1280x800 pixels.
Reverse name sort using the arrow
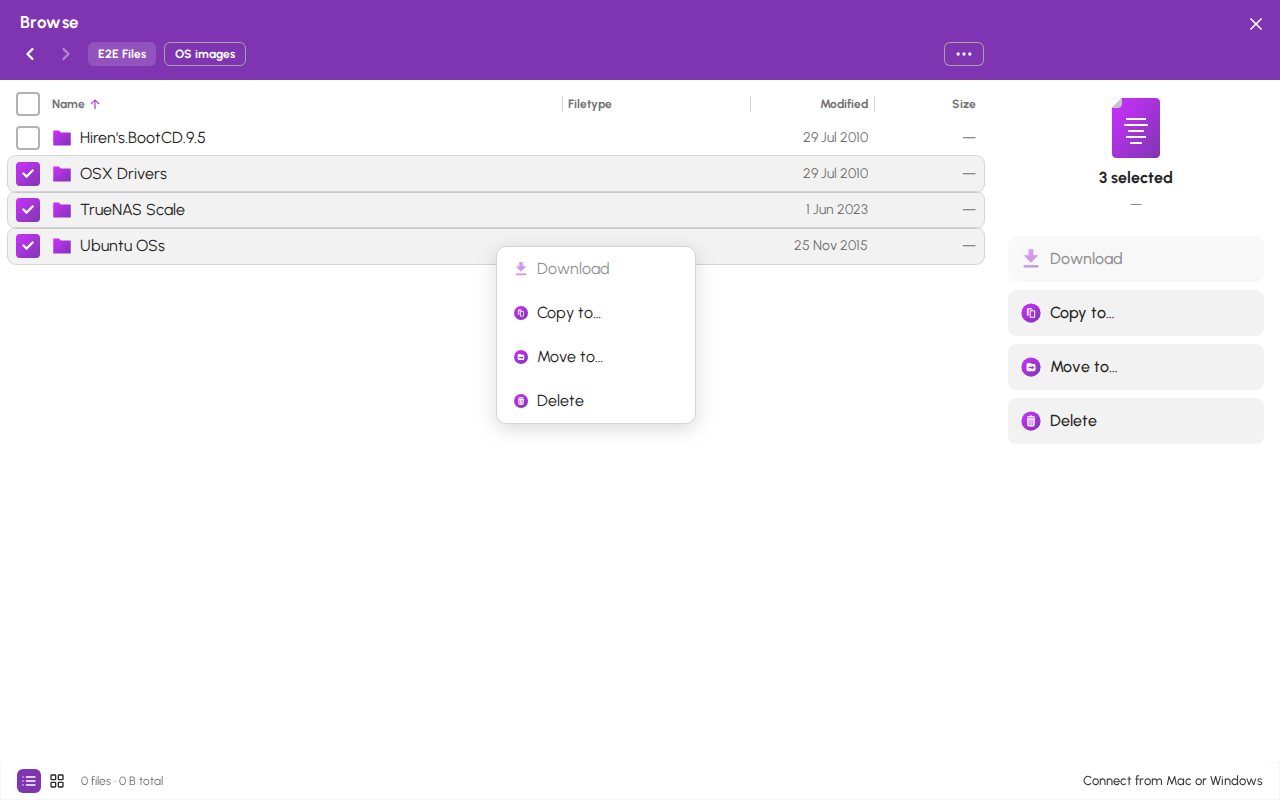[95, 104]
